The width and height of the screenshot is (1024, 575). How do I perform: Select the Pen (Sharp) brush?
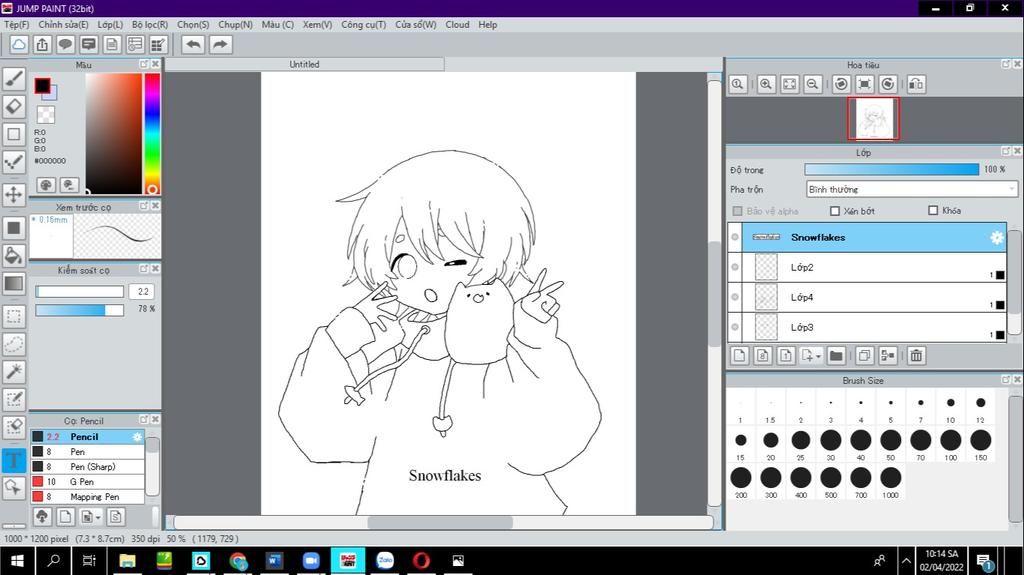87,467
